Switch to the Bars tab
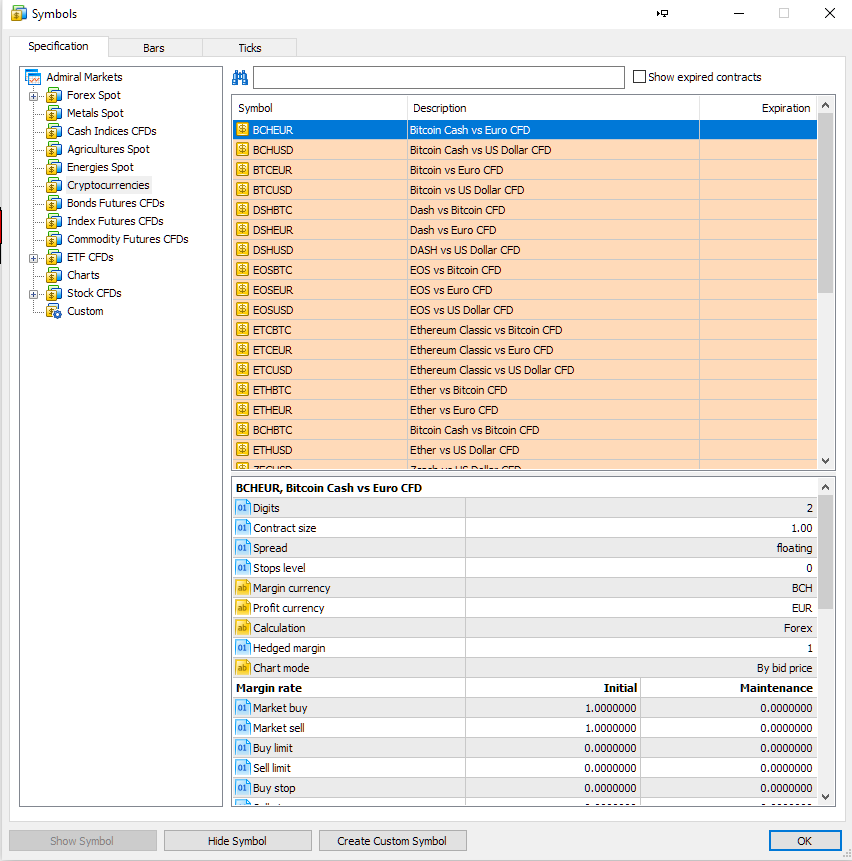The image size is (852, 861). tap(154, 48)
